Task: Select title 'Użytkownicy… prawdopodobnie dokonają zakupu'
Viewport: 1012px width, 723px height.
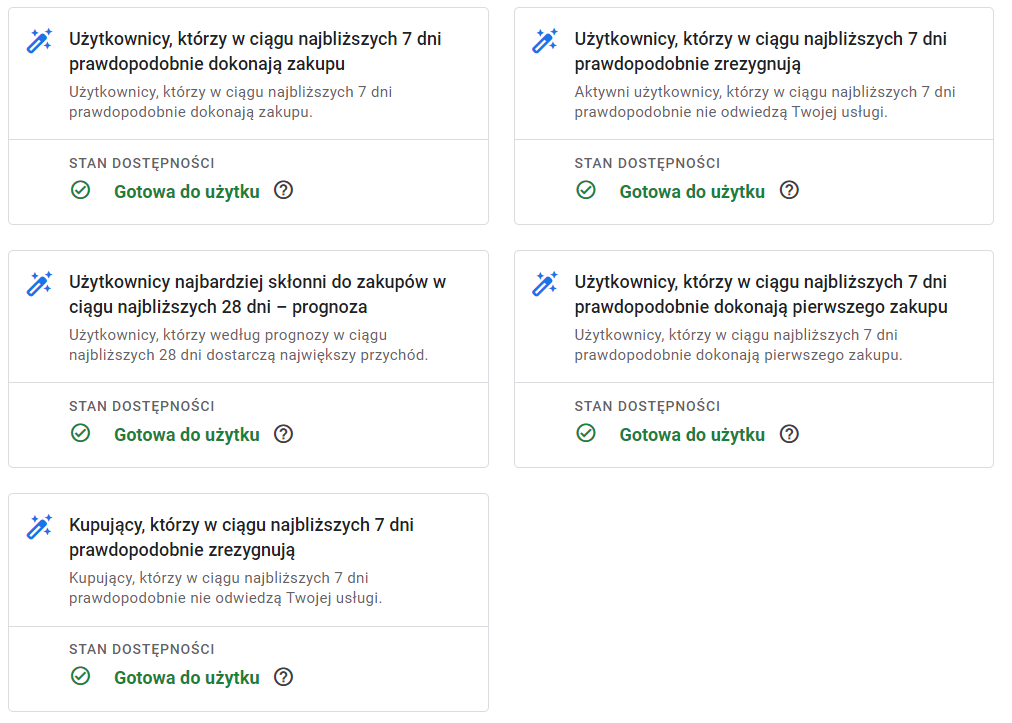Action: [x=255, y=51]
